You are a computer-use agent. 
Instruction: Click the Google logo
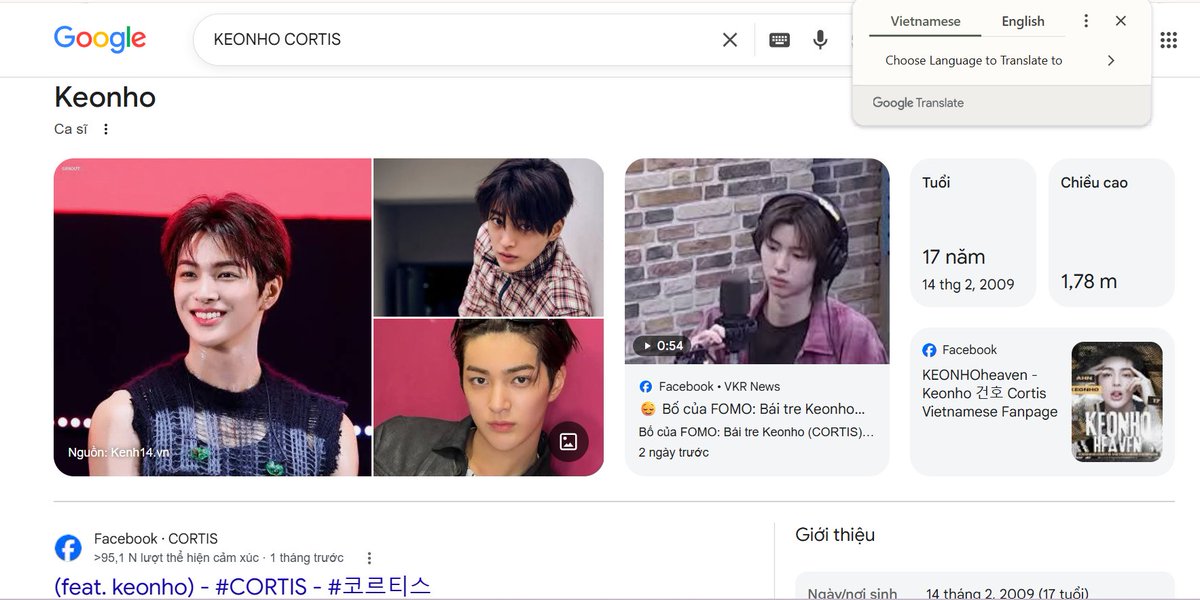pos(100,39)
